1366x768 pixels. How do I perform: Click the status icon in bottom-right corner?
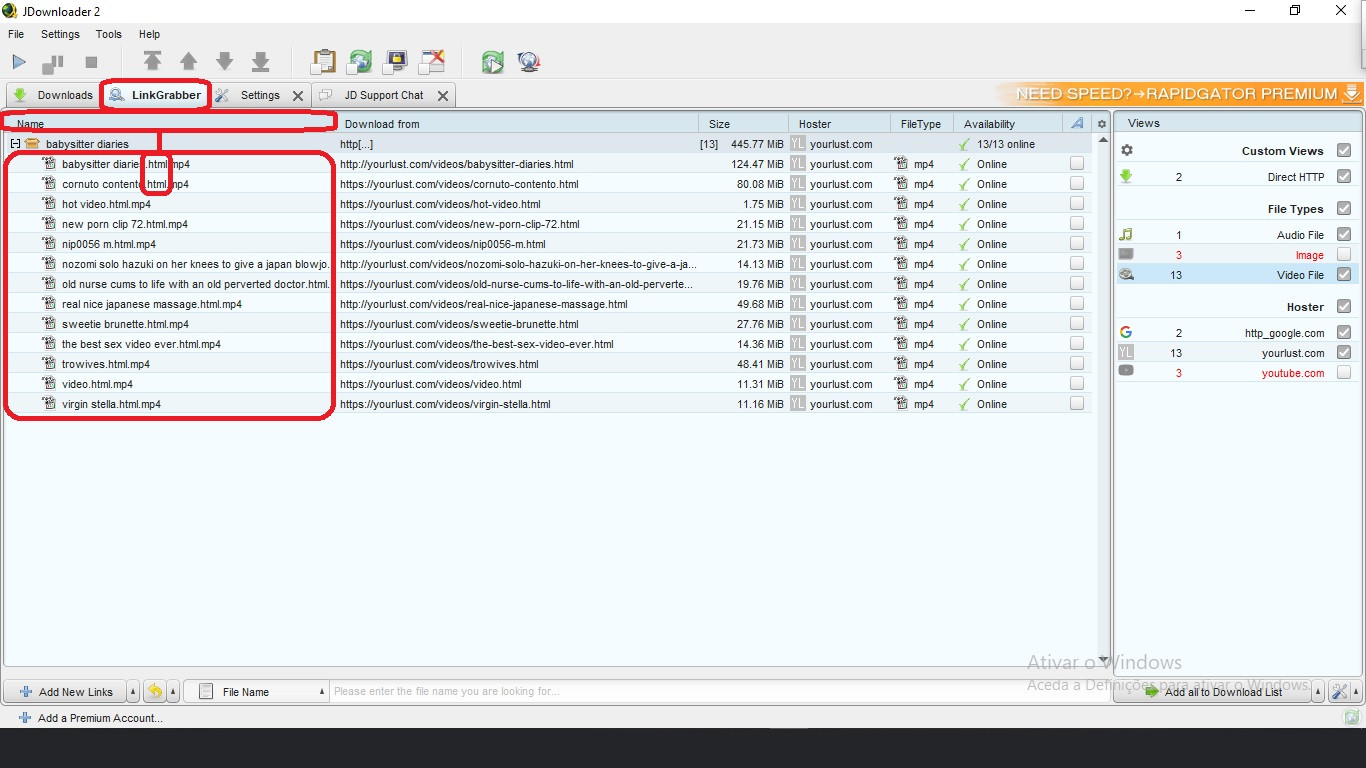pyautogui.click(x=1352, y=717)
